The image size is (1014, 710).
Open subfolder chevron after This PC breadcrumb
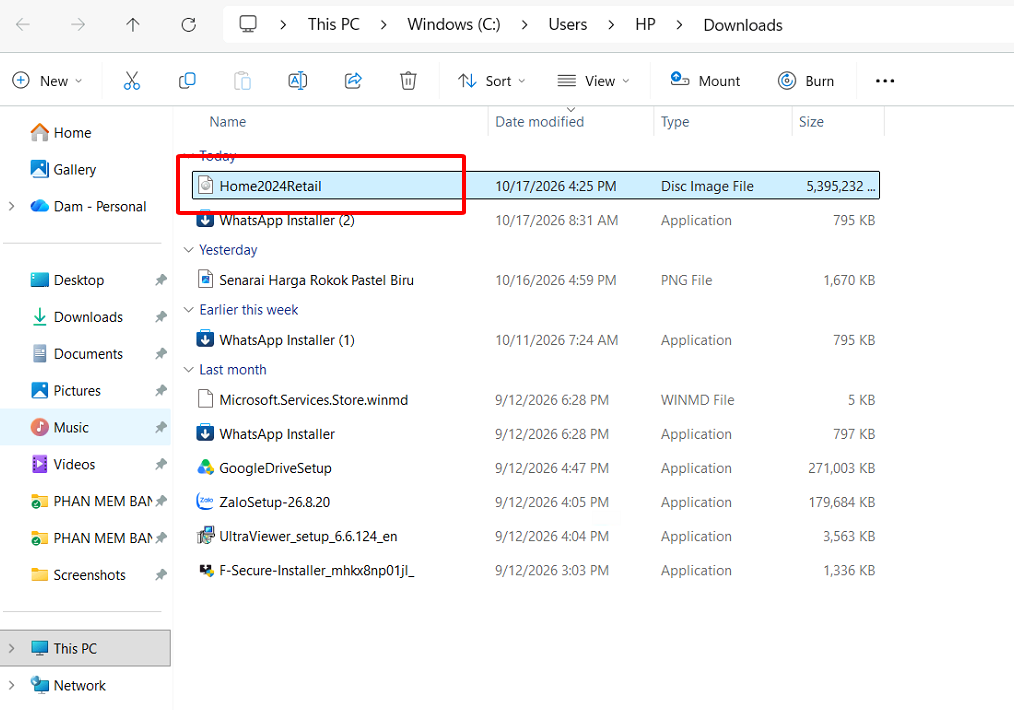383,25
